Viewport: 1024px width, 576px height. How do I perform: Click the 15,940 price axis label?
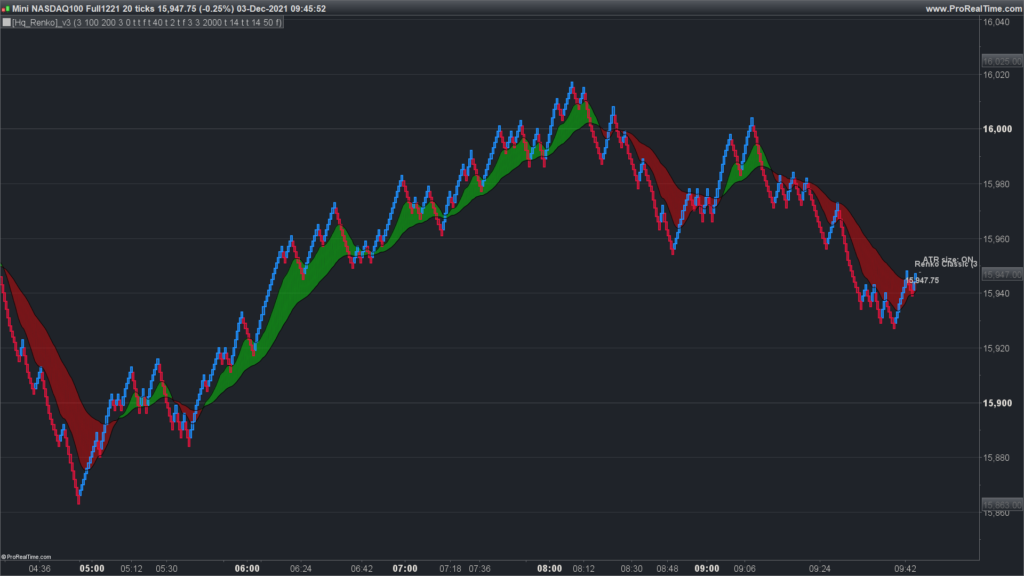click(x=996, y=294)
